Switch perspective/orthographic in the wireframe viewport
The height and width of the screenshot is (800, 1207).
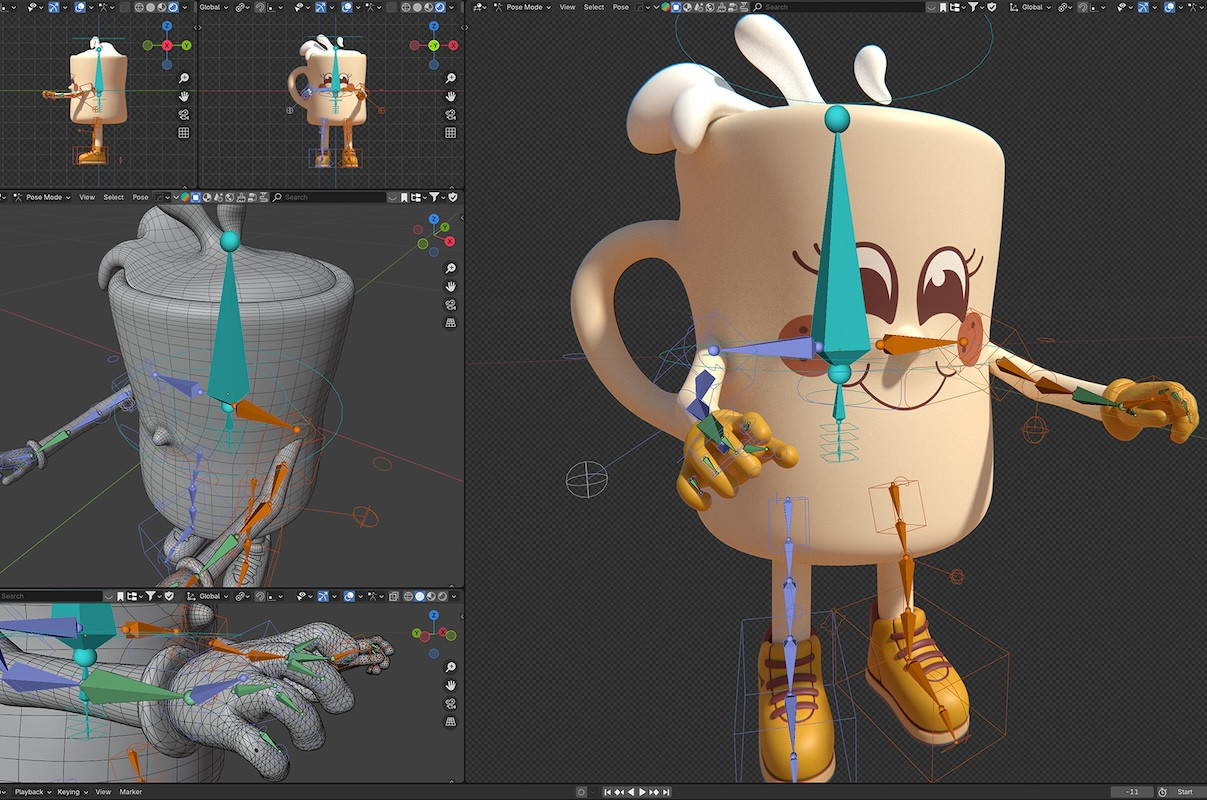click(x=451, y=323)
